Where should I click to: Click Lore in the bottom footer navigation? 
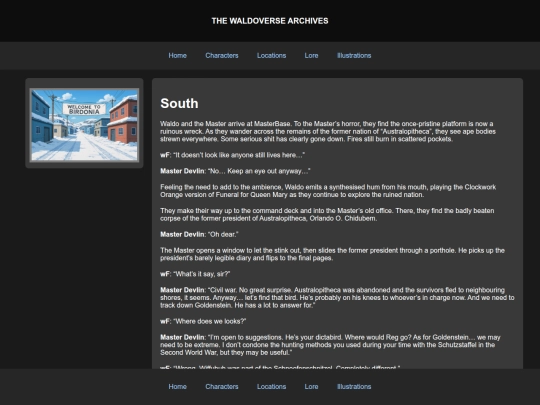click(311, 386)
